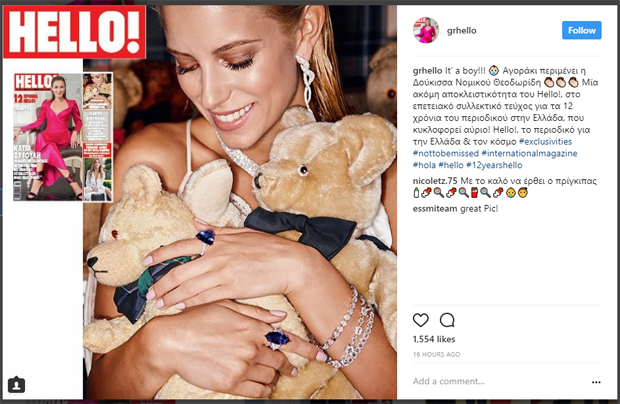620x404 pixels.
Task: Open the #nottobemissed hashtag
Action: pyautogui.click(x=446, y=153)
